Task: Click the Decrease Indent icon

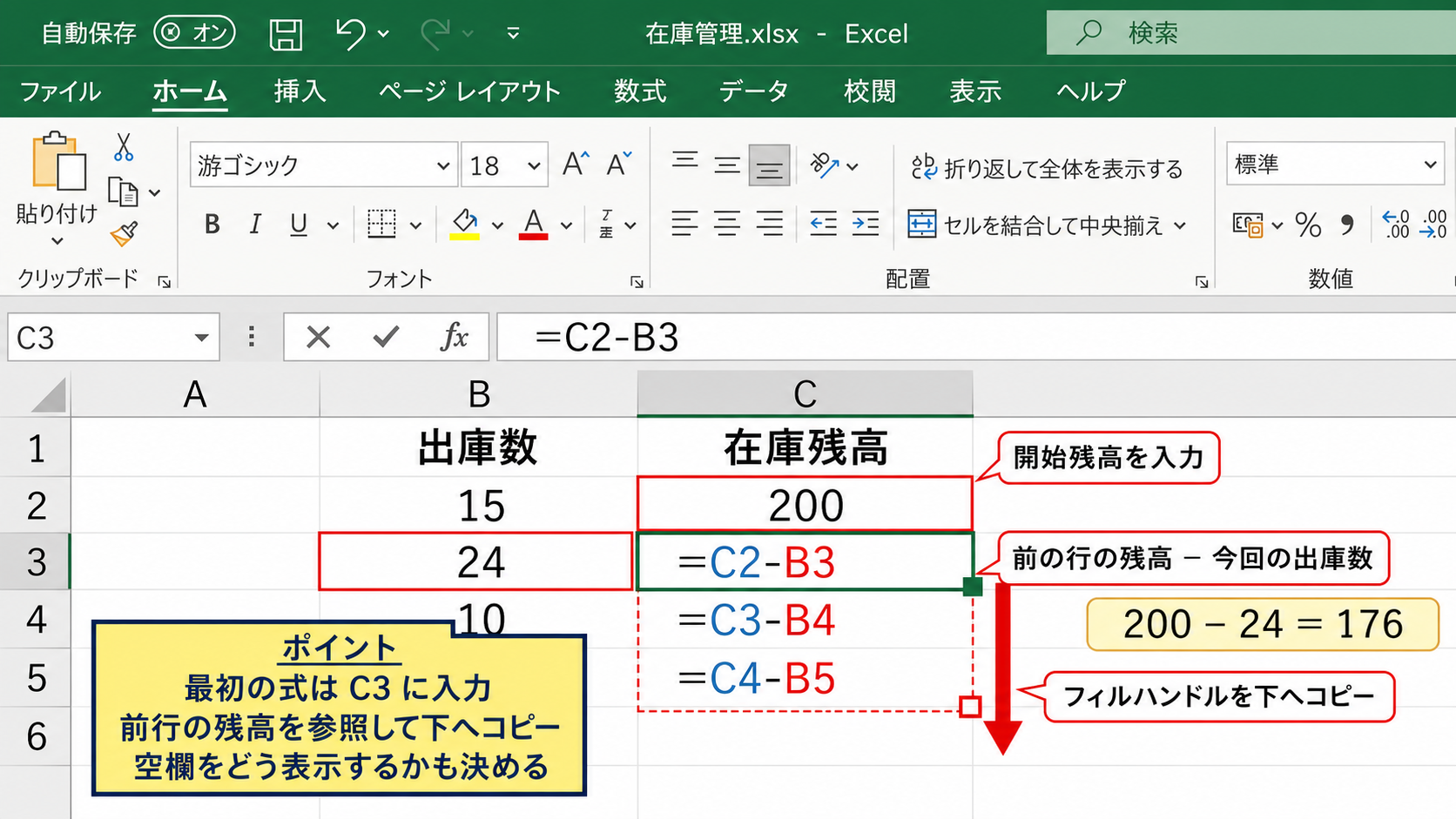Action: 823,225
